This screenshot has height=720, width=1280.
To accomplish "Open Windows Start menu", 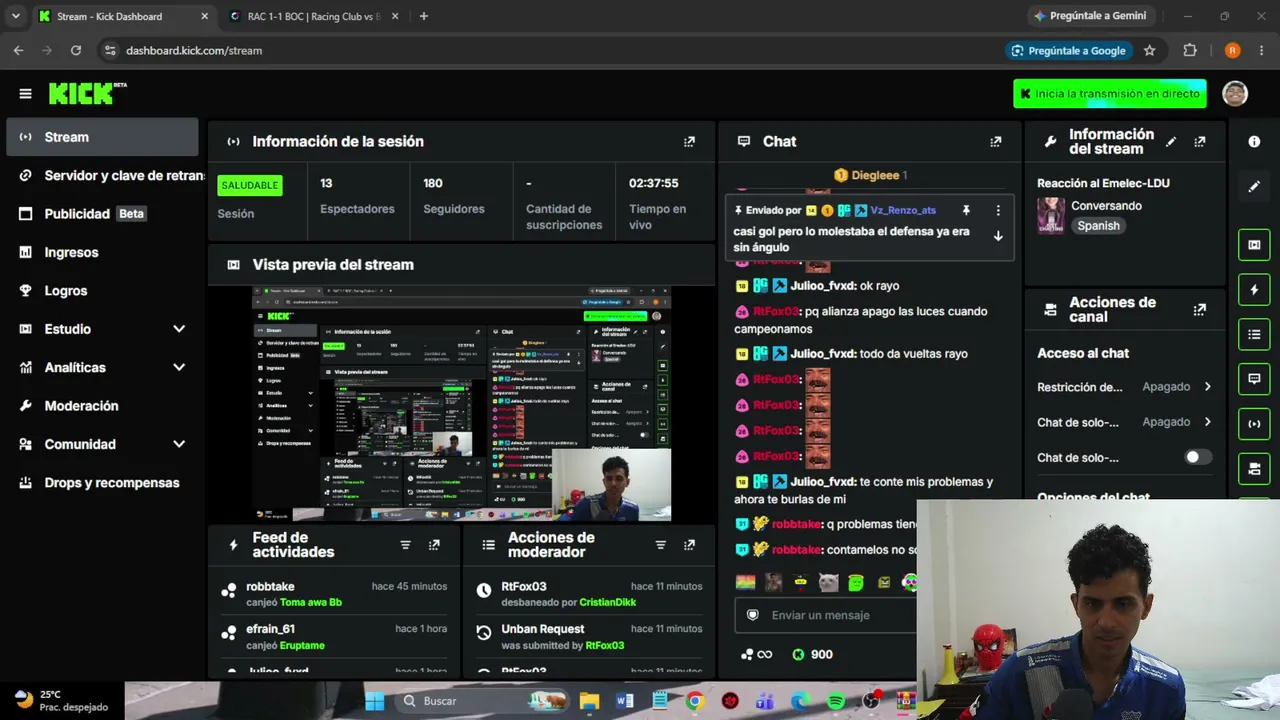I will click(375, 701).
